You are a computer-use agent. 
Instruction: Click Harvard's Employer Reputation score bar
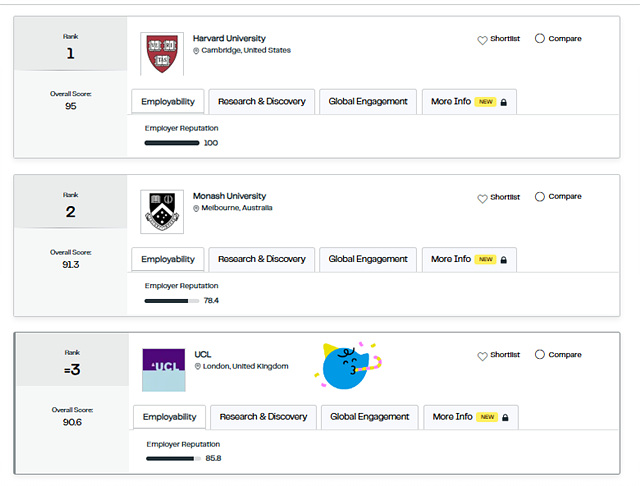[172, 143]
